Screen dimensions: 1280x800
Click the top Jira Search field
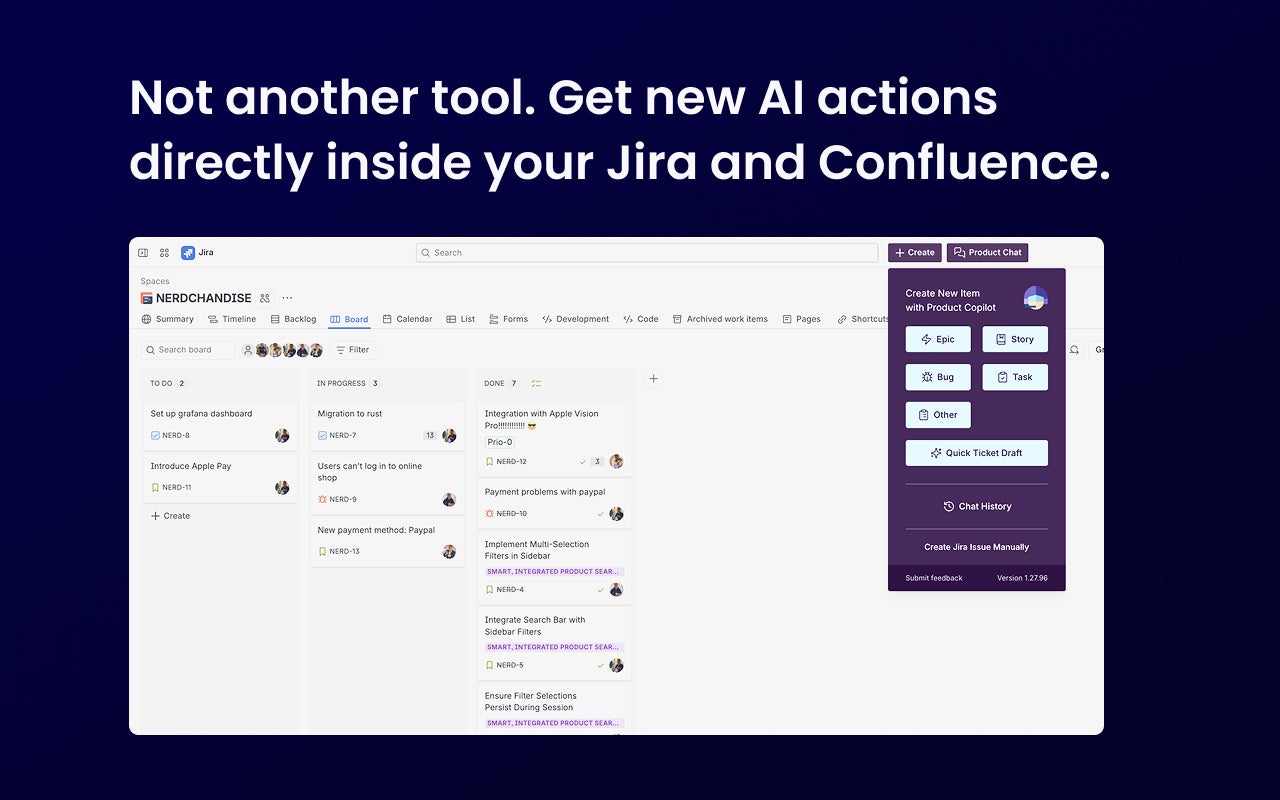(x=647, y=253)
